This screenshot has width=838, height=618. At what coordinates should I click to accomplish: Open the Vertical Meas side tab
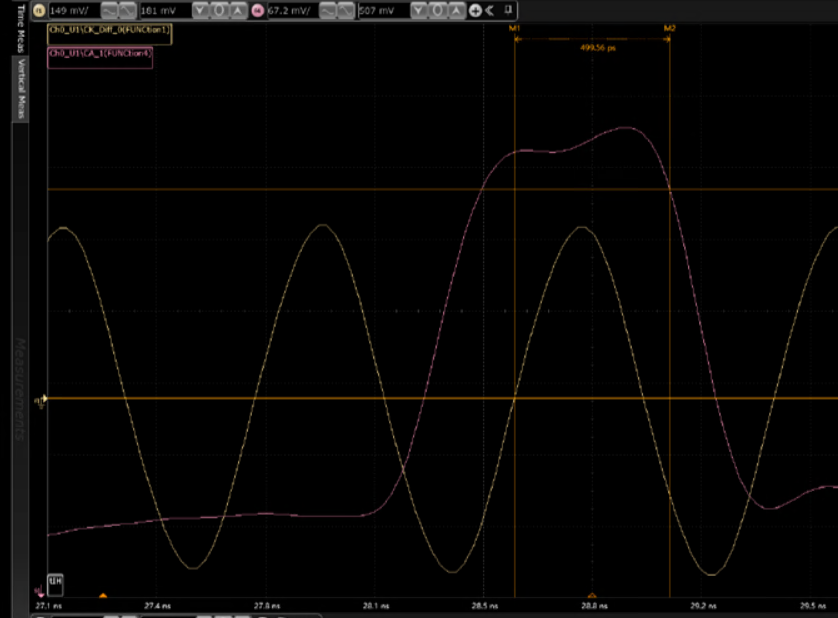[x=20, y=90]
